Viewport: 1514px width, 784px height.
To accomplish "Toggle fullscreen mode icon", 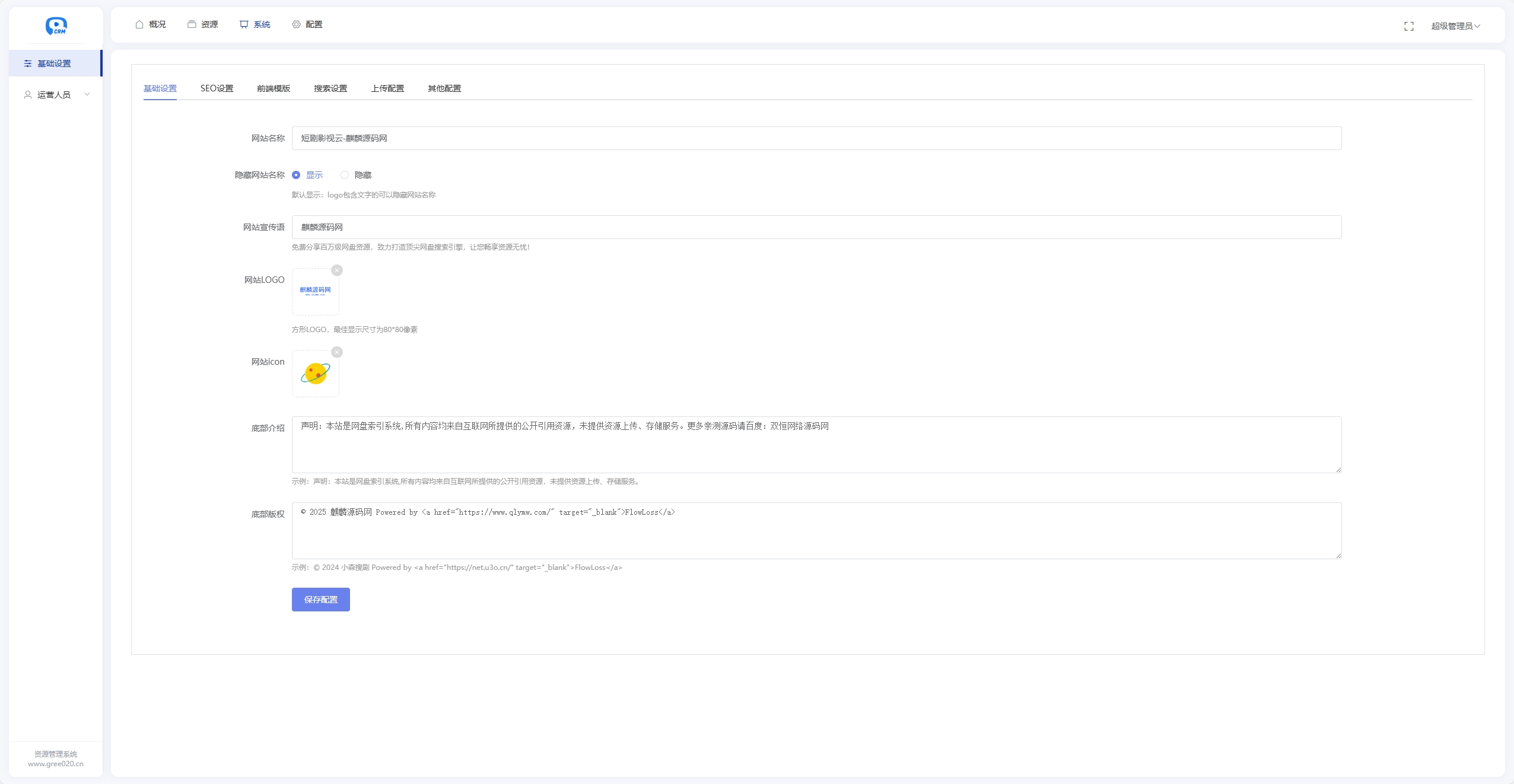I will coord(1409,26).
